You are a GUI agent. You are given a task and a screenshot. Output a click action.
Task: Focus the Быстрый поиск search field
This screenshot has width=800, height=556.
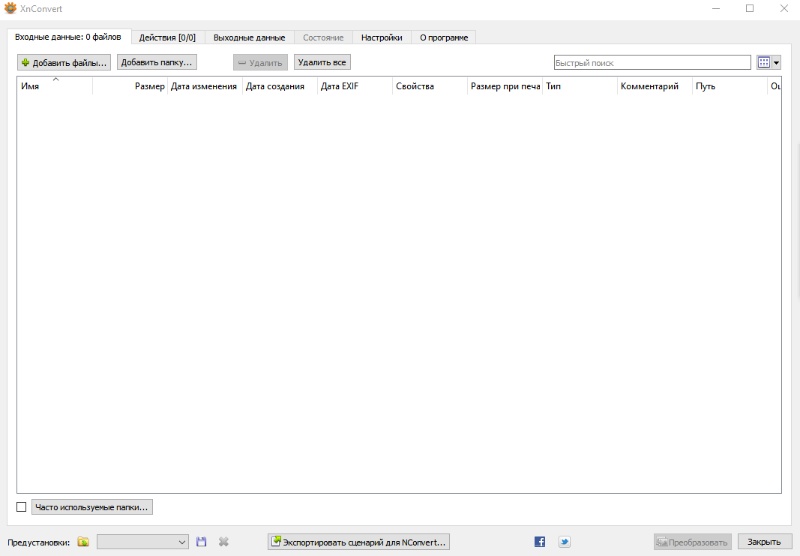[652, 63]
